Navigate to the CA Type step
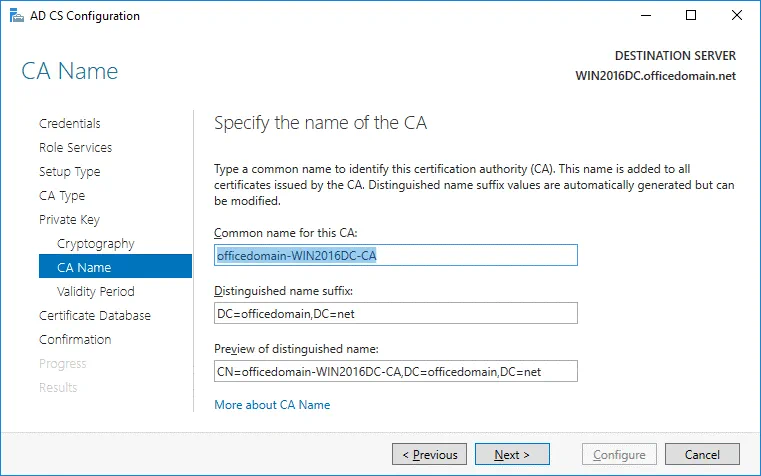 pyautogui.click(x=62, y=196)
